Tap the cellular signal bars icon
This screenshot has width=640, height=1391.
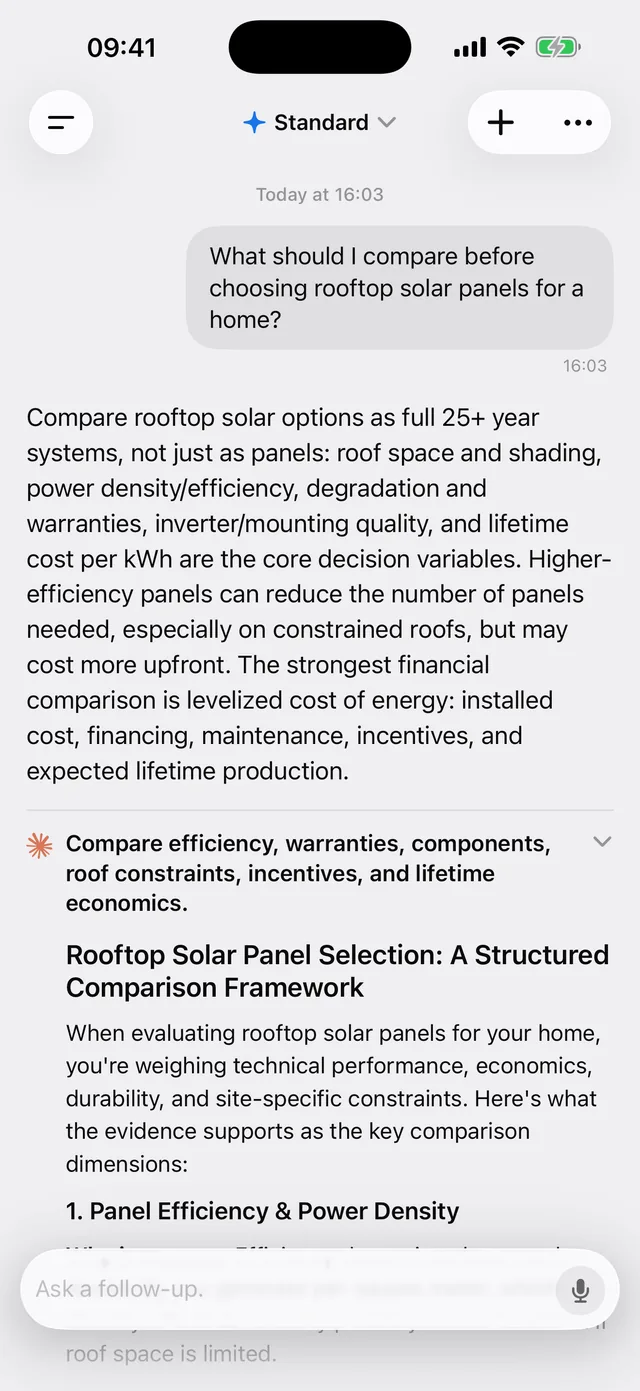tap(470, 47)
